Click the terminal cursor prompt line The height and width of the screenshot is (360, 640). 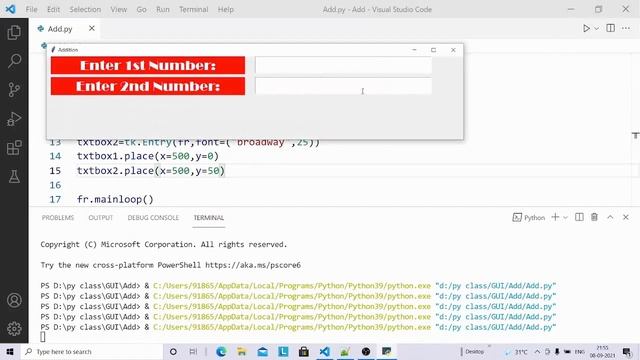coord(43,337)
